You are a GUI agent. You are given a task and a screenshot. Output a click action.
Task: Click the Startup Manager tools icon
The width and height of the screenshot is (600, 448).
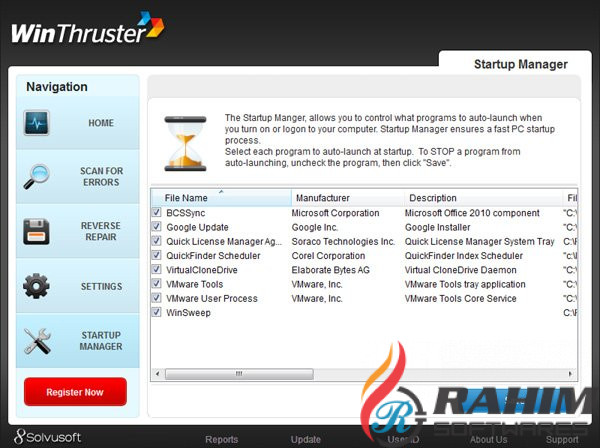pyautogui.click(x=37, y=341)
